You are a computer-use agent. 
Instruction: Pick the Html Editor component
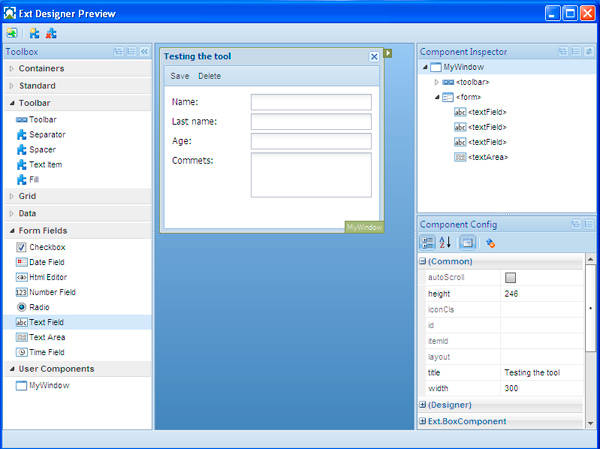point(50,276)
